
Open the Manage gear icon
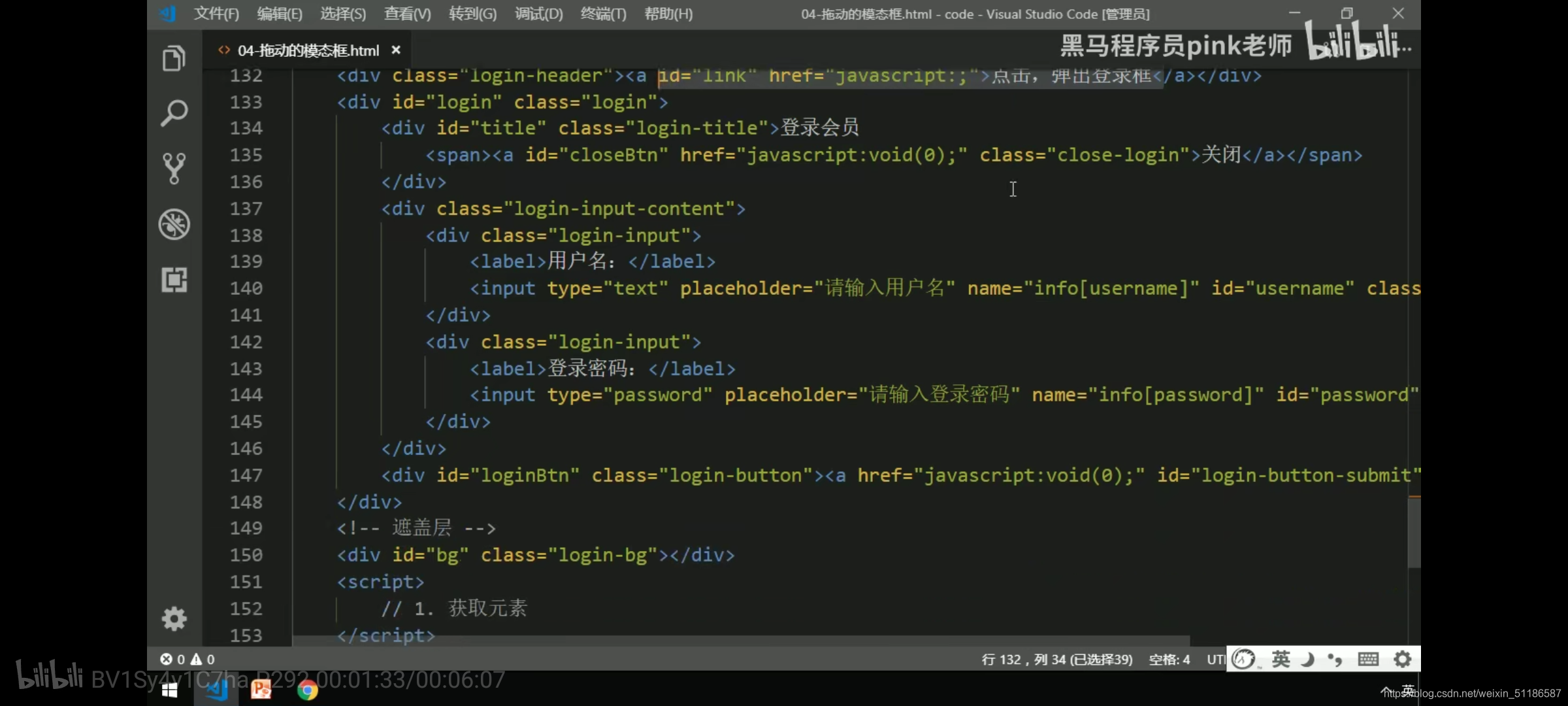click(174, 618)
